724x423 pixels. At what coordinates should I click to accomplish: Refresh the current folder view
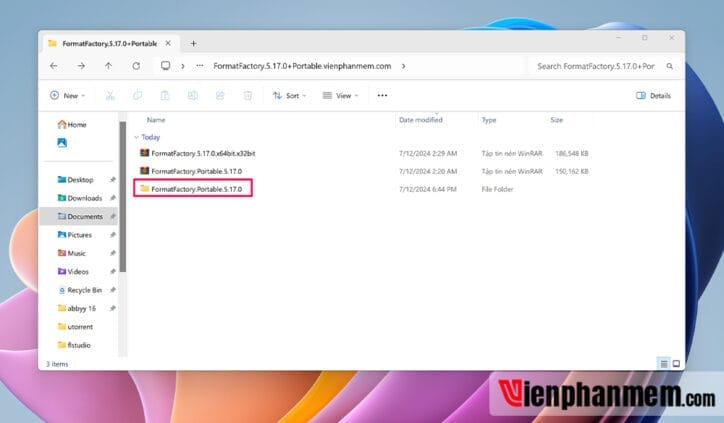(136, 66)
